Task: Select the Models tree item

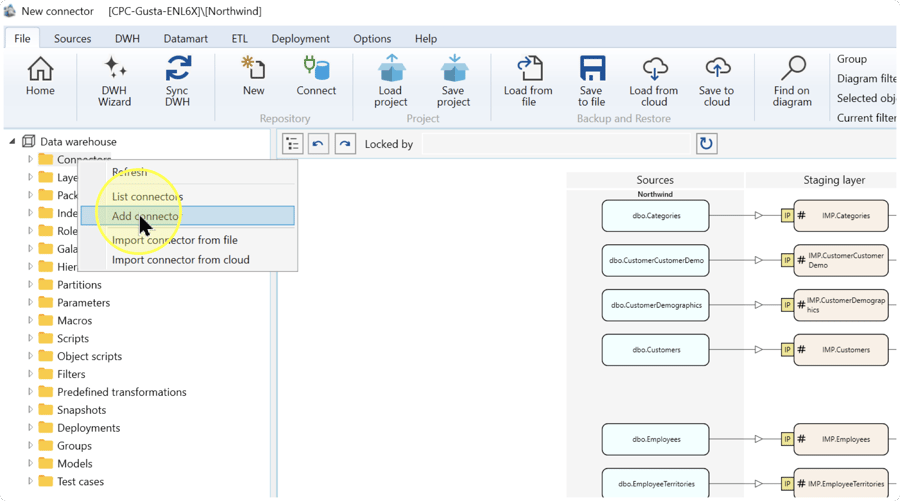Action: click(x=75, y=463)
